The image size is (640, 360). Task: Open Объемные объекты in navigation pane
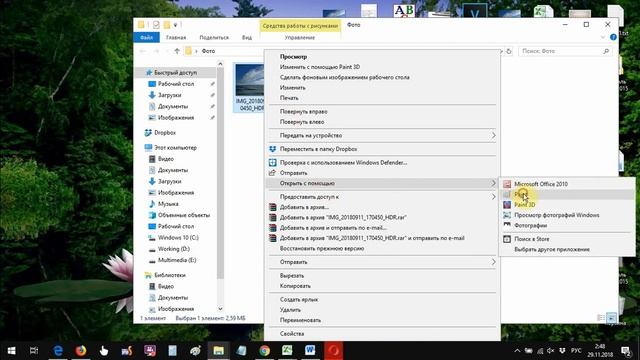coord(184,215)
